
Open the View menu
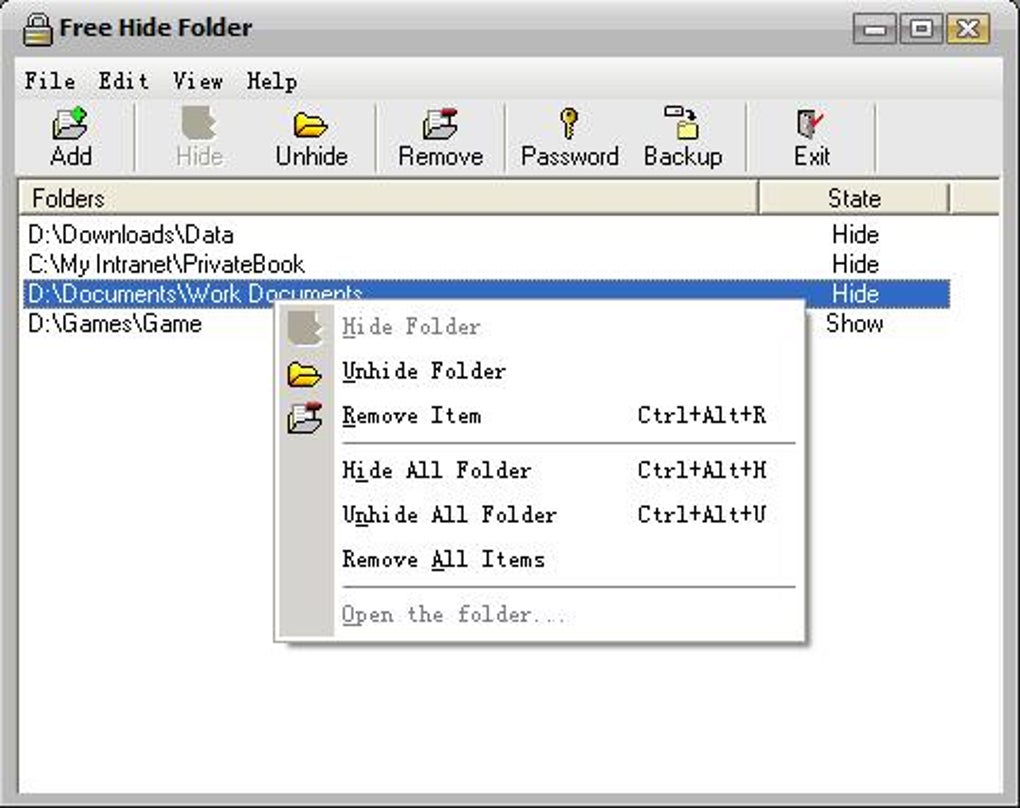[x=198, y=81]
